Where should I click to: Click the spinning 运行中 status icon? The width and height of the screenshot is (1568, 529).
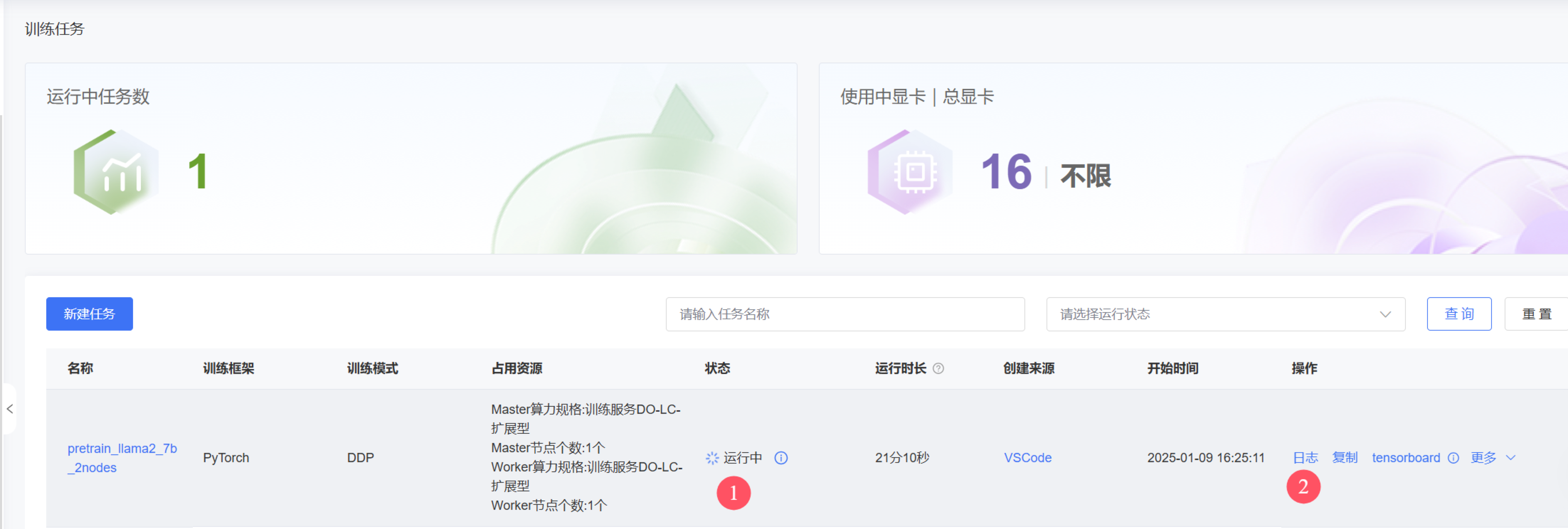coord(711,458)
